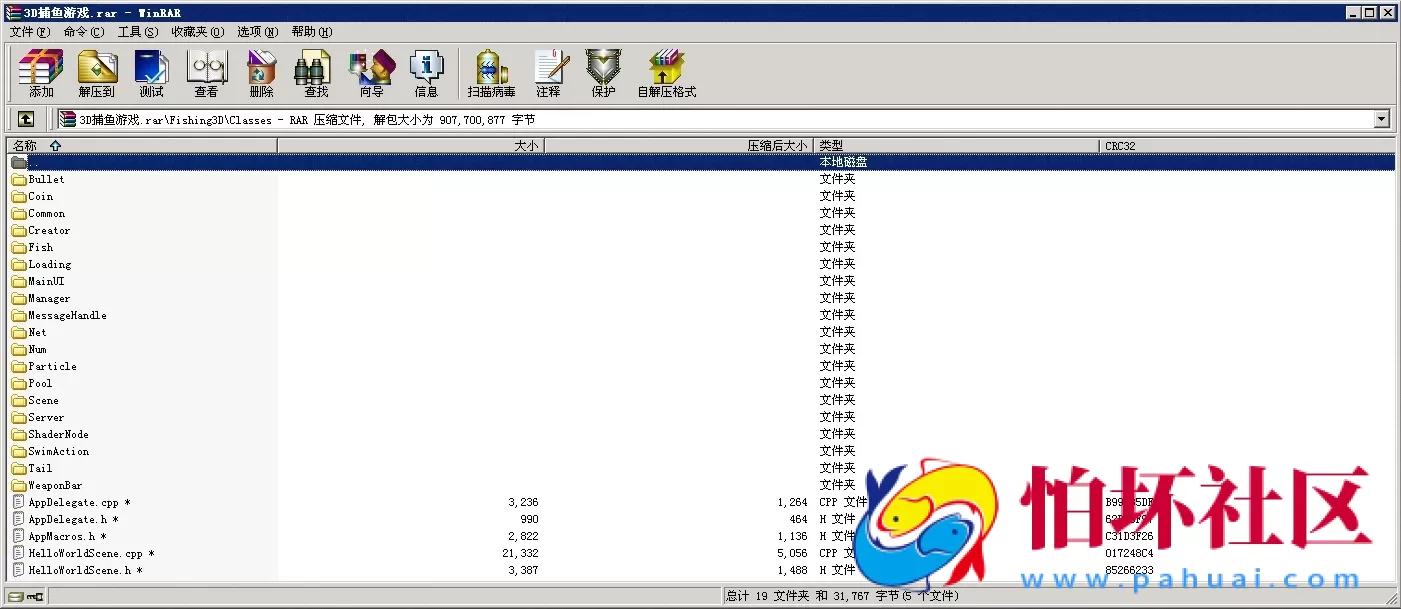Viewport: 1401px width, 609px height.
Task: Launch the 向导 (Wizard) icon
Action: [371, 70]
